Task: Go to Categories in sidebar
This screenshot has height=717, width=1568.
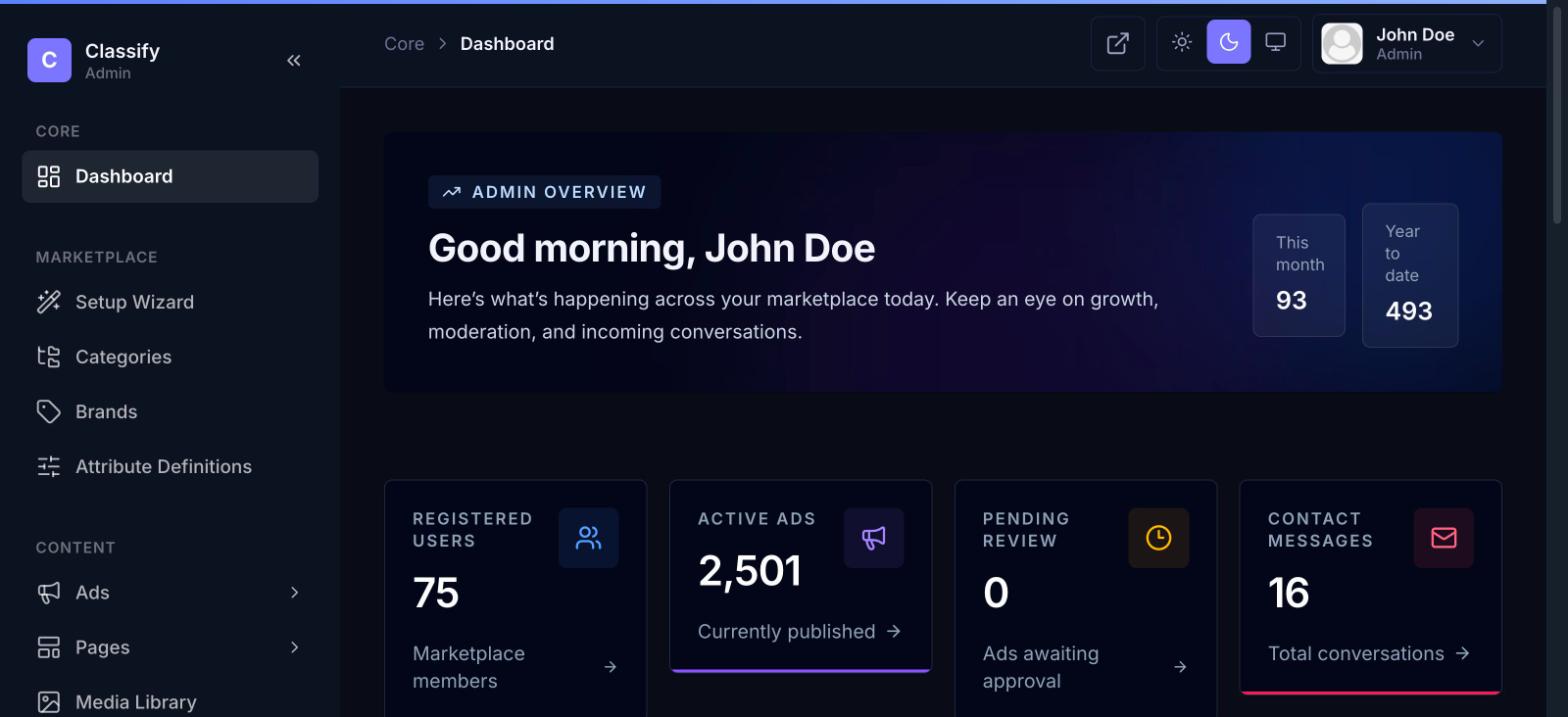Action: tap(170, 357)
